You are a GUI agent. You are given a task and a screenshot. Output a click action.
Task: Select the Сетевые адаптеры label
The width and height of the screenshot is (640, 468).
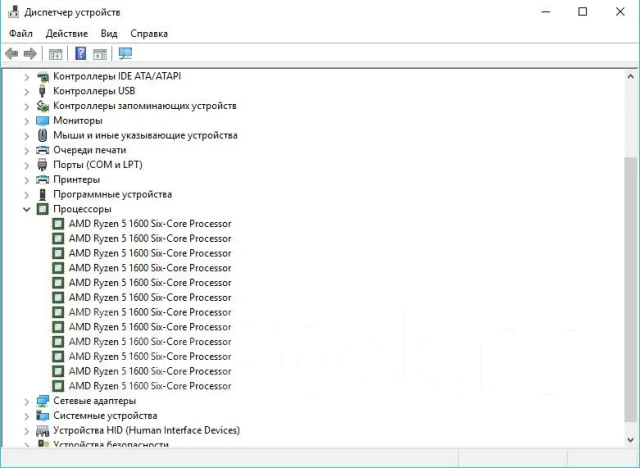pos(94,401)
